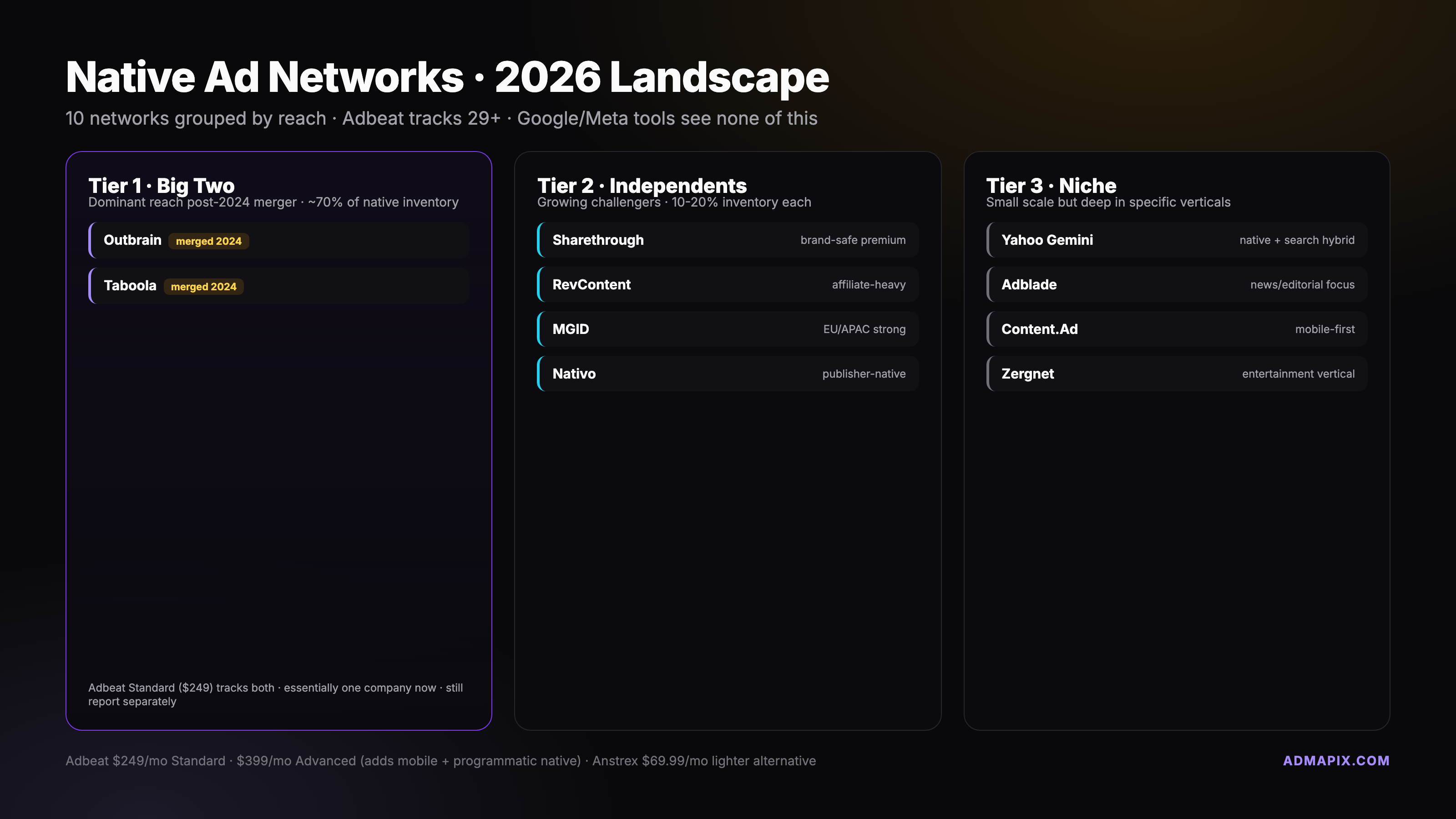Viewport: 1456px width, 819px height.
Task: Open the Nativo entry
Action: (728, 374)
